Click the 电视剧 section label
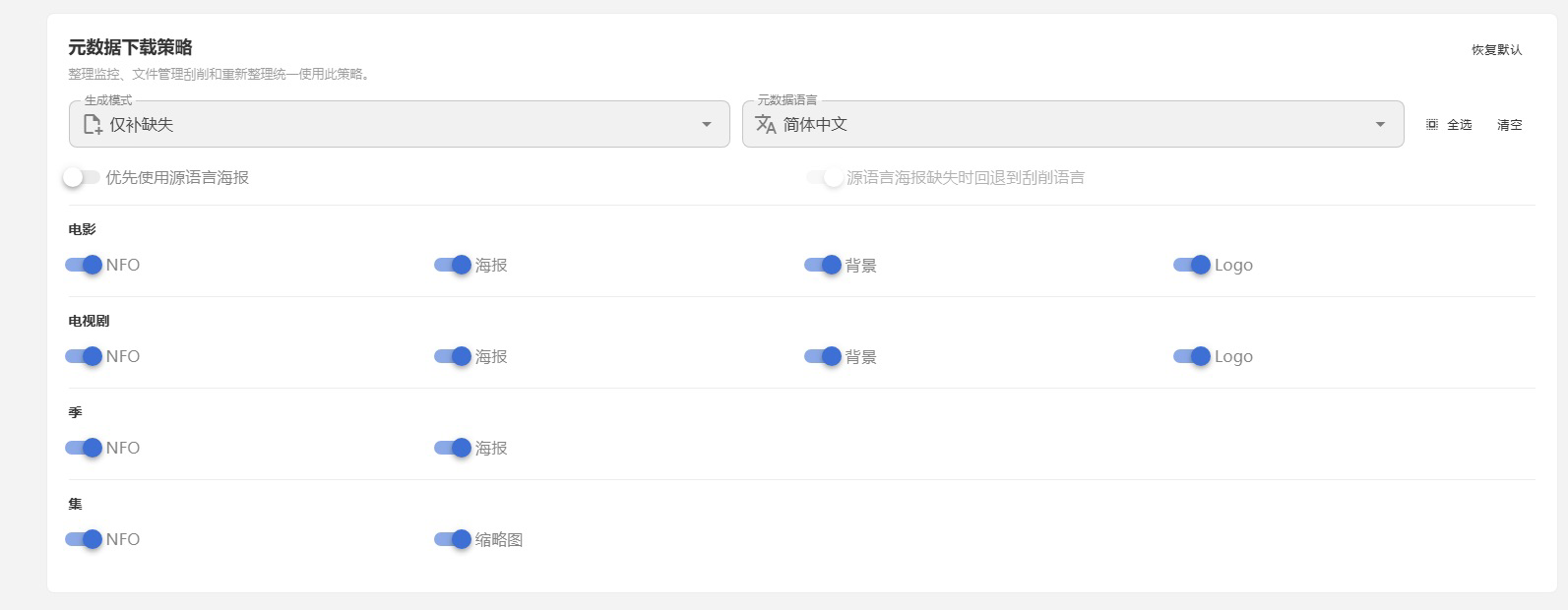Image resolution: width=1568 pixels, height=610 pixels. (x=90, y=321)
